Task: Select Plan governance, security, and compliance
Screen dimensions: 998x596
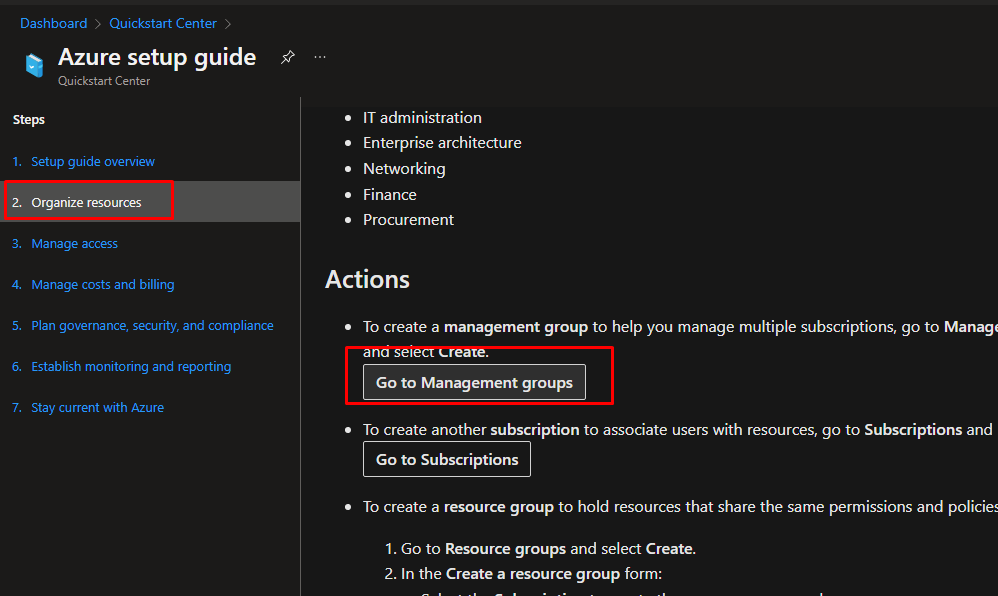Action: pyautogui.click(x=152, y=326)
